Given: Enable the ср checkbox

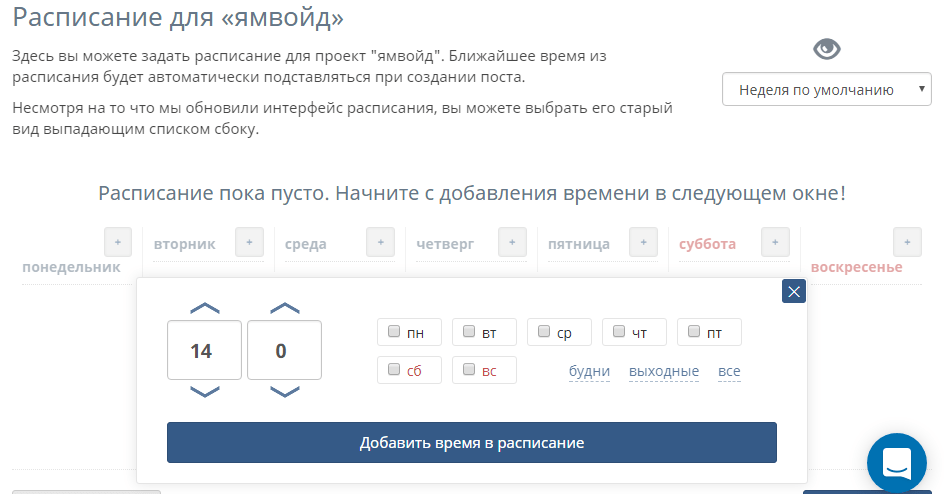Looking at the screenshot, I should (545, 331).
